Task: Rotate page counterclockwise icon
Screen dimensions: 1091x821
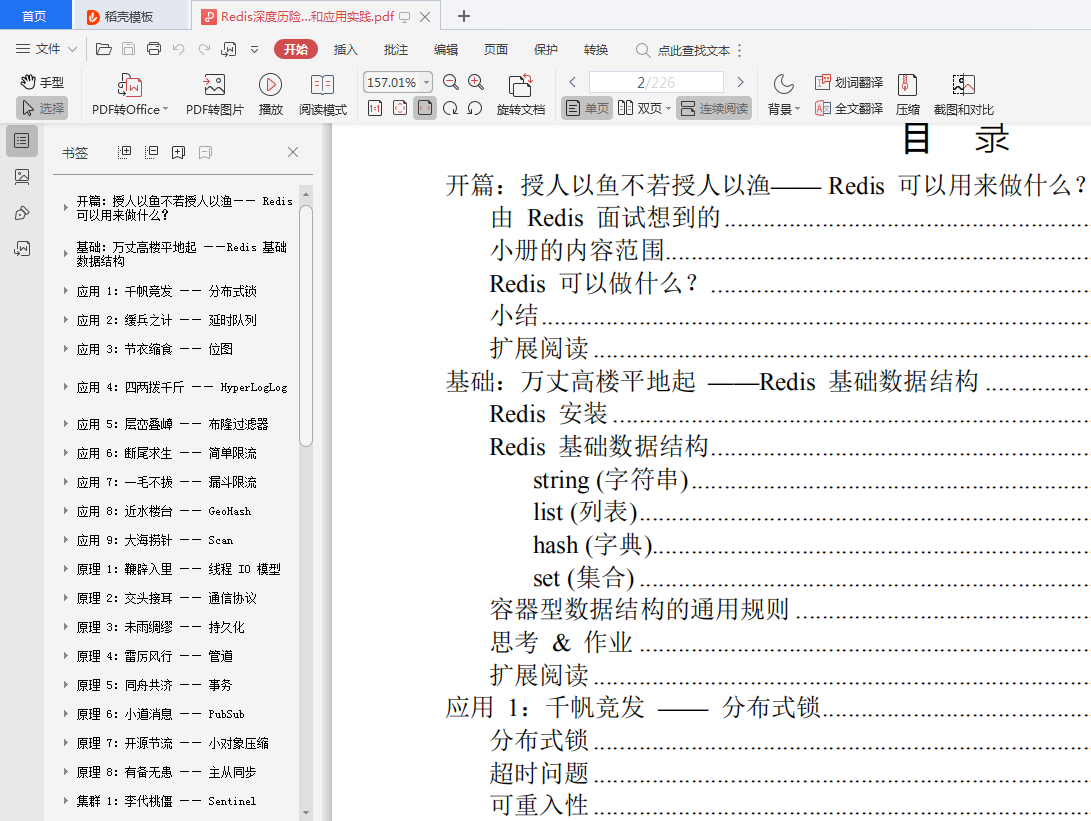Action: pos(475,109)
